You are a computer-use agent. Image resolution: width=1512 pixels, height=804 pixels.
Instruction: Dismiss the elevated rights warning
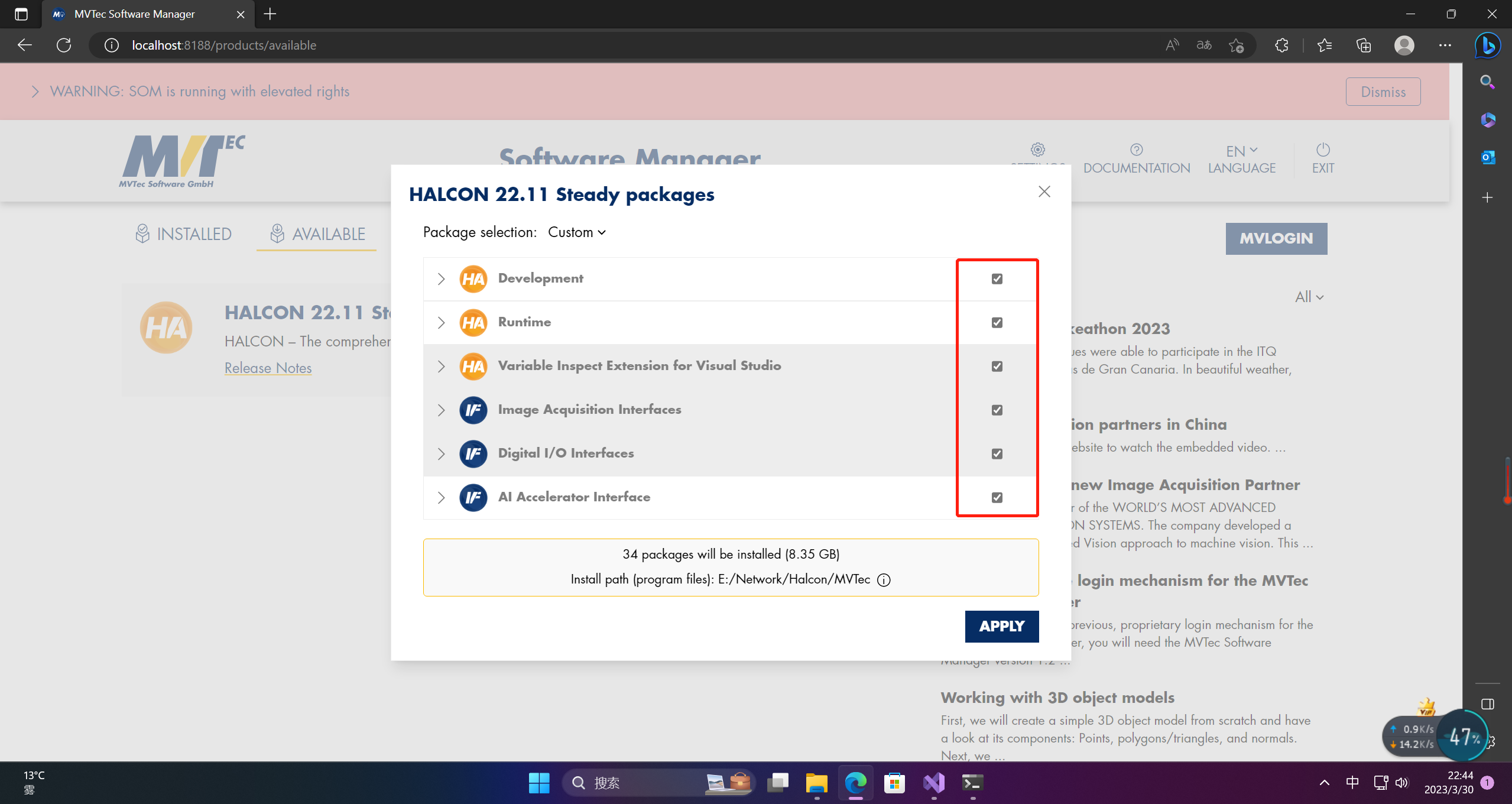point(1383,92)
